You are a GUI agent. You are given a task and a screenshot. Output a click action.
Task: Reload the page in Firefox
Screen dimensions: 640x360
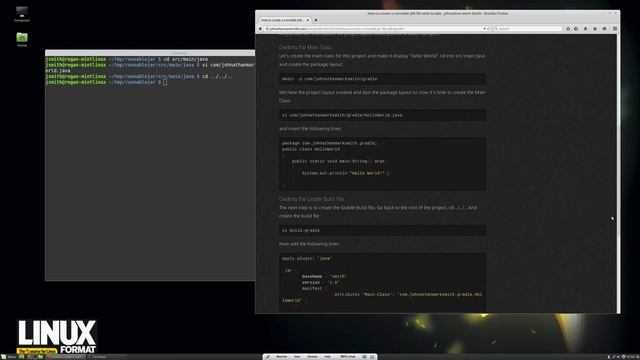click(x=489, y=29)
